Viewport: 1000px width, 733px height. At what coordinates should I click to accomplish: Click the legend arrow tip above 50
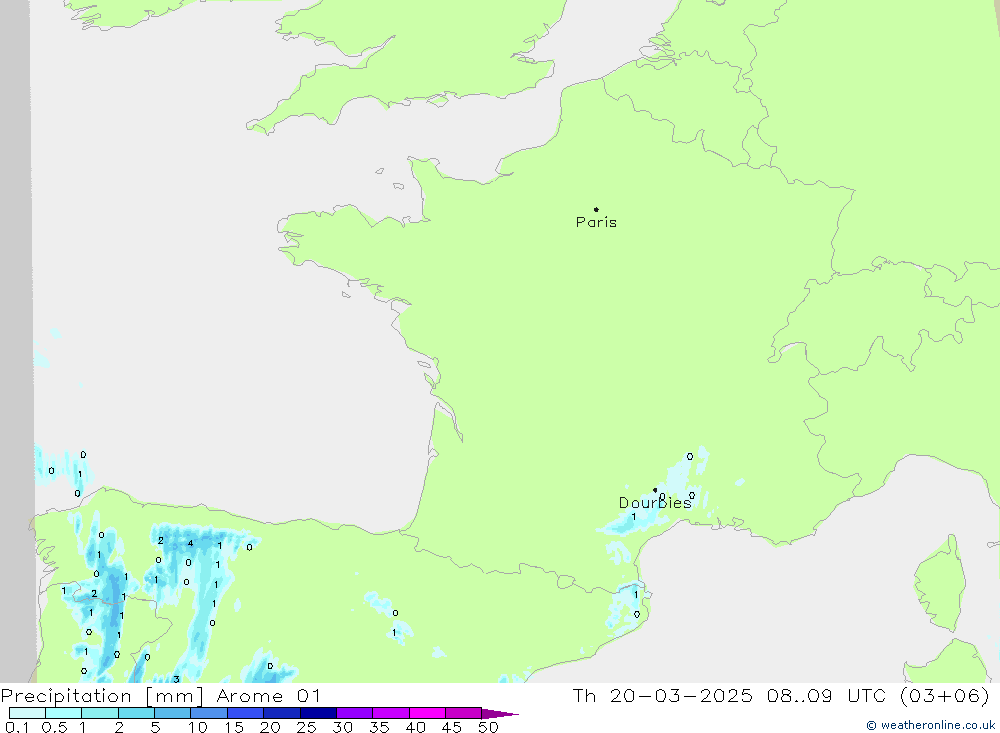501,714
